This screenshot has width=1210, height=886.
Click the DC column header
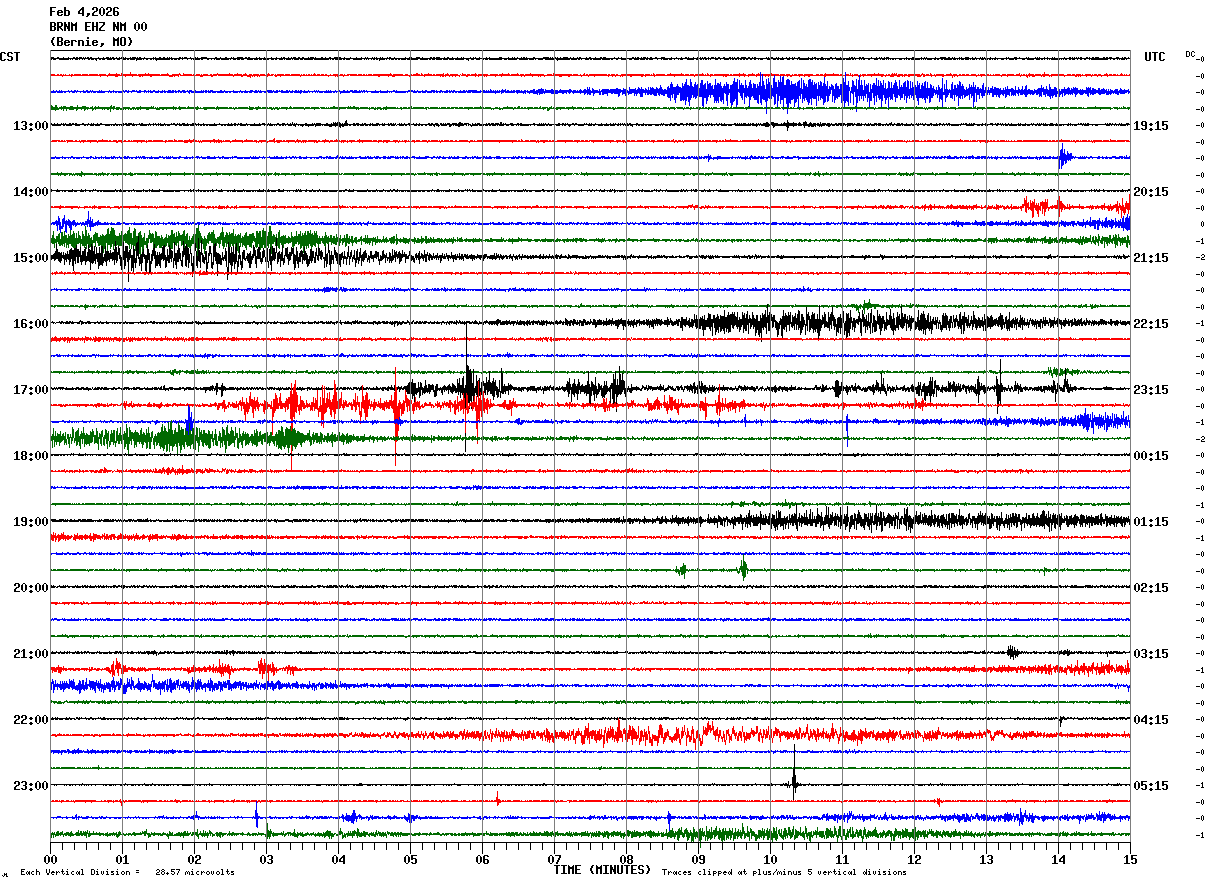(x=1191, y=54)
